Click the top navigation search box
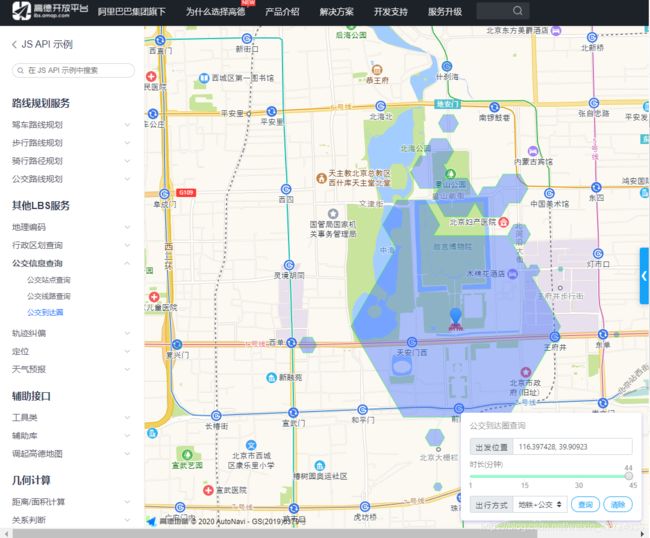The height and width of the screenshot is (538, 650). (x=502, y=10)
